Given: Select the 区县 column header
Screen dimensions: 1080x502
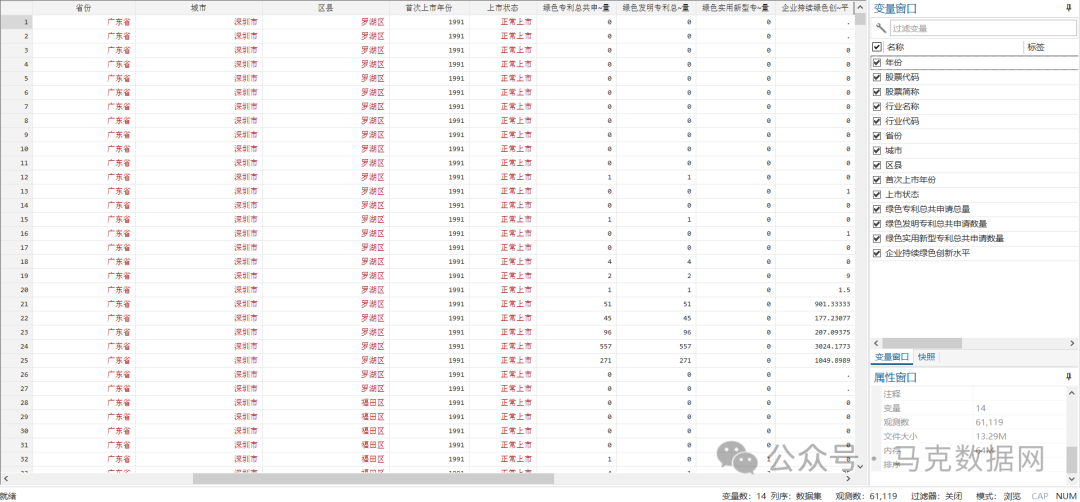Looking at the screenshot, I should click(325, 8).
